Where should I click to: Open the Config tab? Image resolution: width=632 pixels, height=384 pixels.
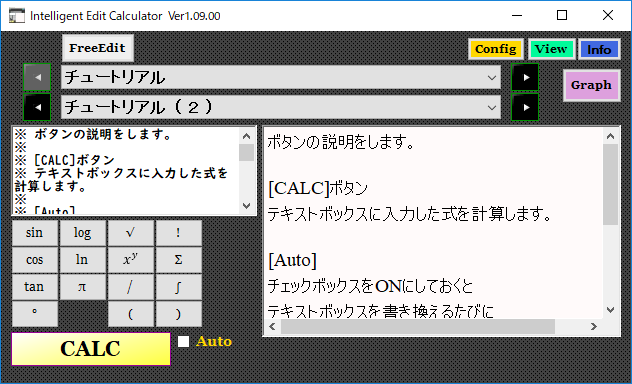(496, 49)
